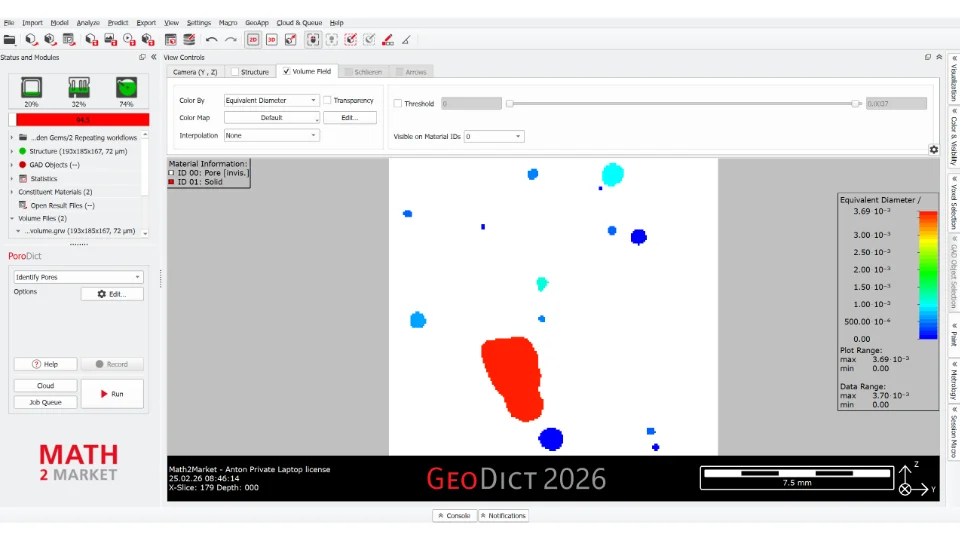960x540 pixels.
Task: Click the redo arrow icon
Action: click(x=231, y=40)
